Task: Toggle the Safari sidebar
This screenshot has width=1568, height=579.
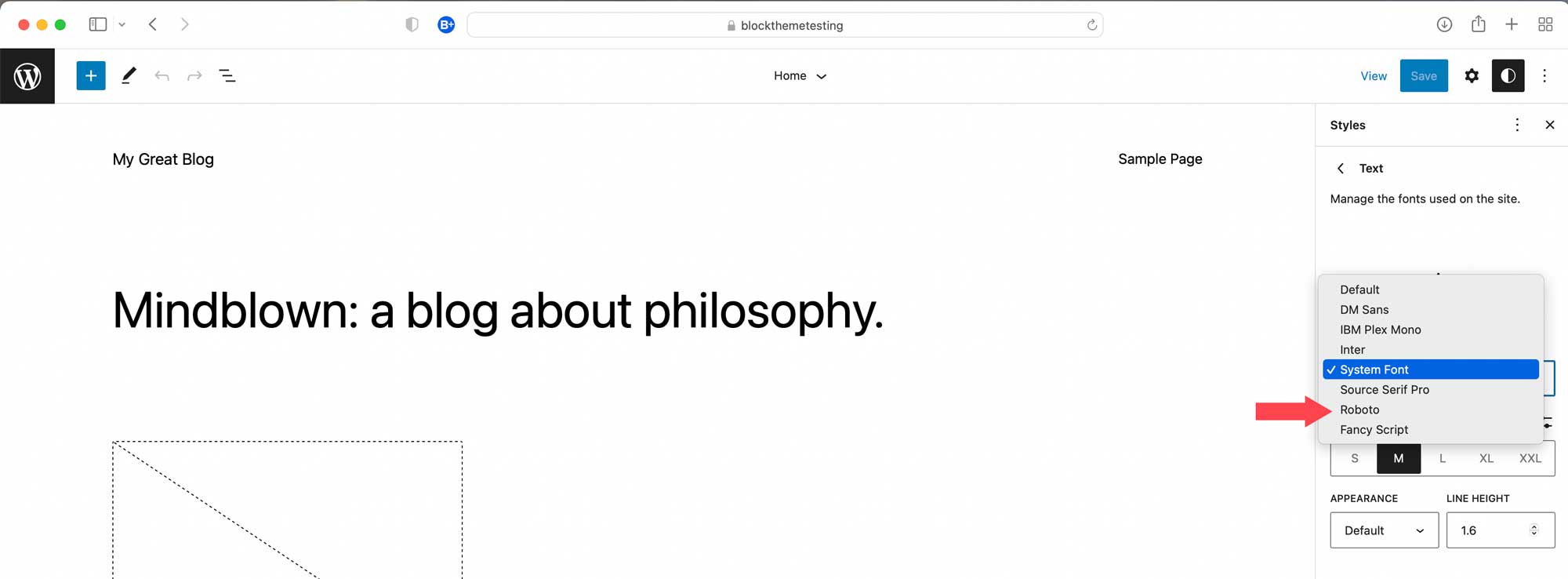Action: coord(97,24)
